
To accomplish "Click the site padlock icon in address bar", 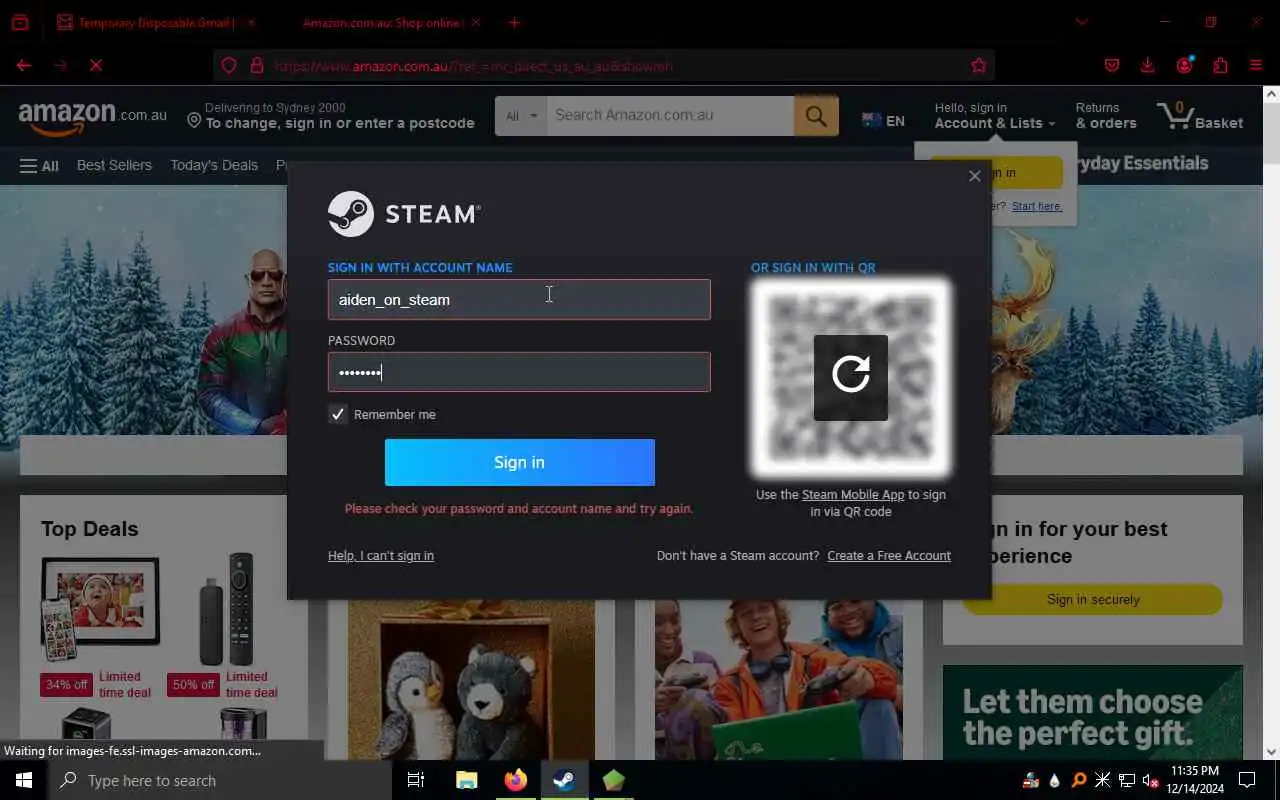I will click(257, 66).
